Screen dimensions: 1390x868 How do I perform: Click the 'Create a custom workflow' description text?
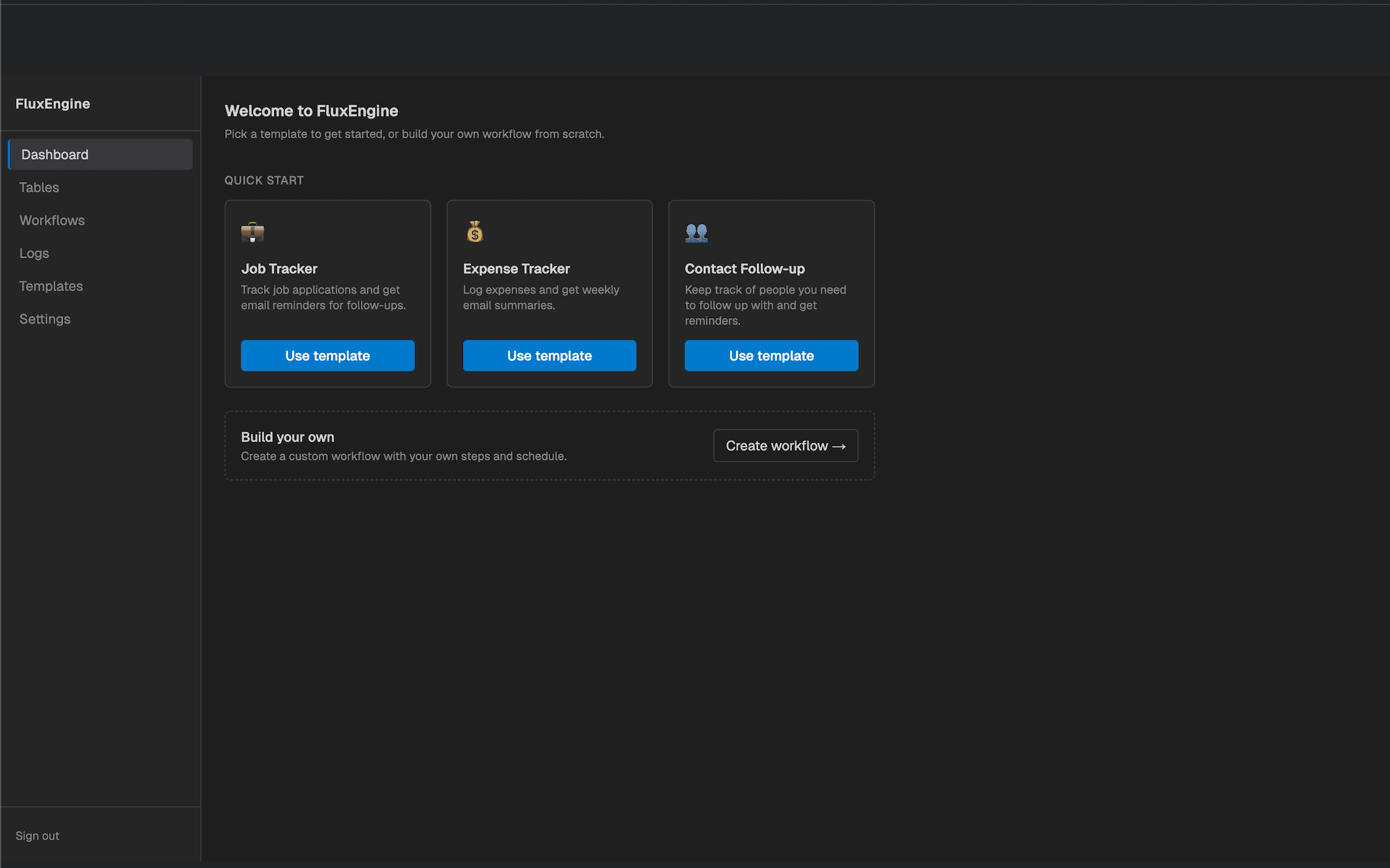pyautogui.click(x=404, y=456)
